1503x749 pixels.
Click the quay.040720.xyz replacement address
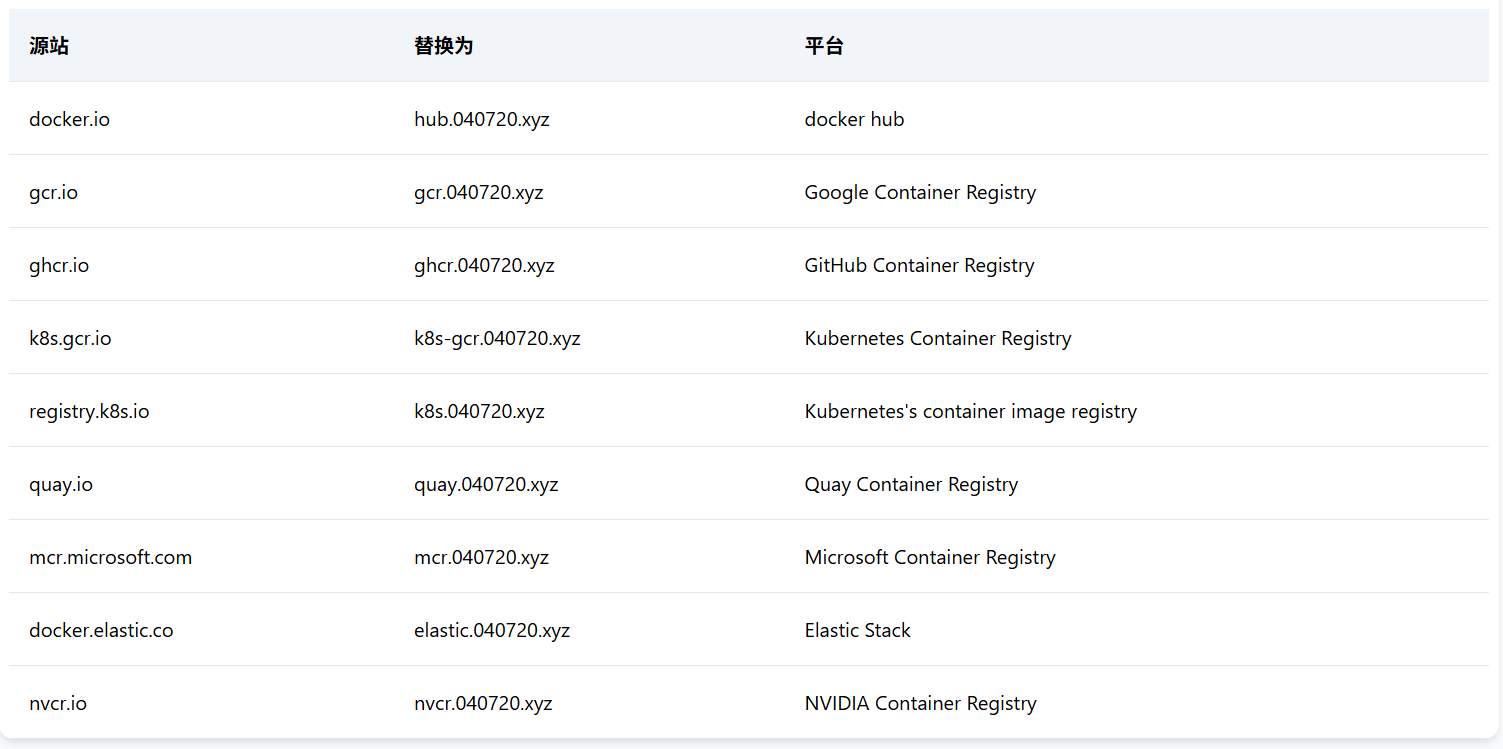[x=486, y=484]
